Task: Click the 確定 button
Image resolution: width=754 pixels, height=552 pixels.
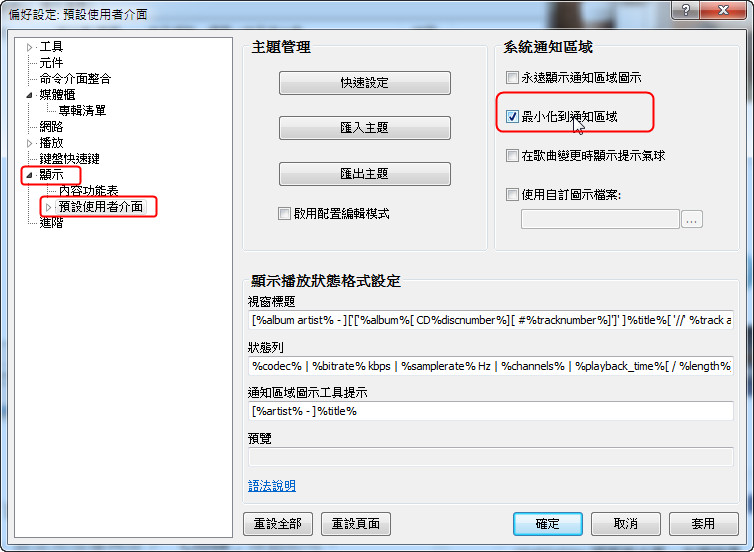Action: point(548,524)
